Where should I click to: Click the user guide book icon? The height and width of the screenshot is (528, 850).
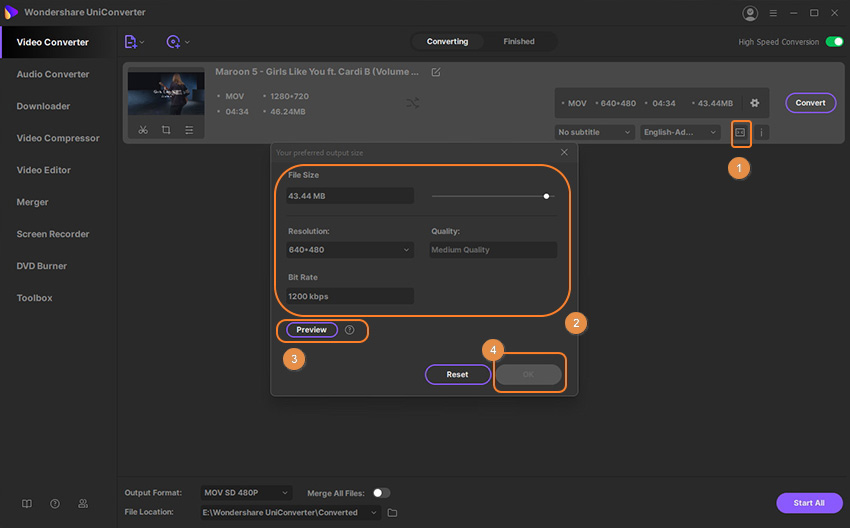(27, 504)
